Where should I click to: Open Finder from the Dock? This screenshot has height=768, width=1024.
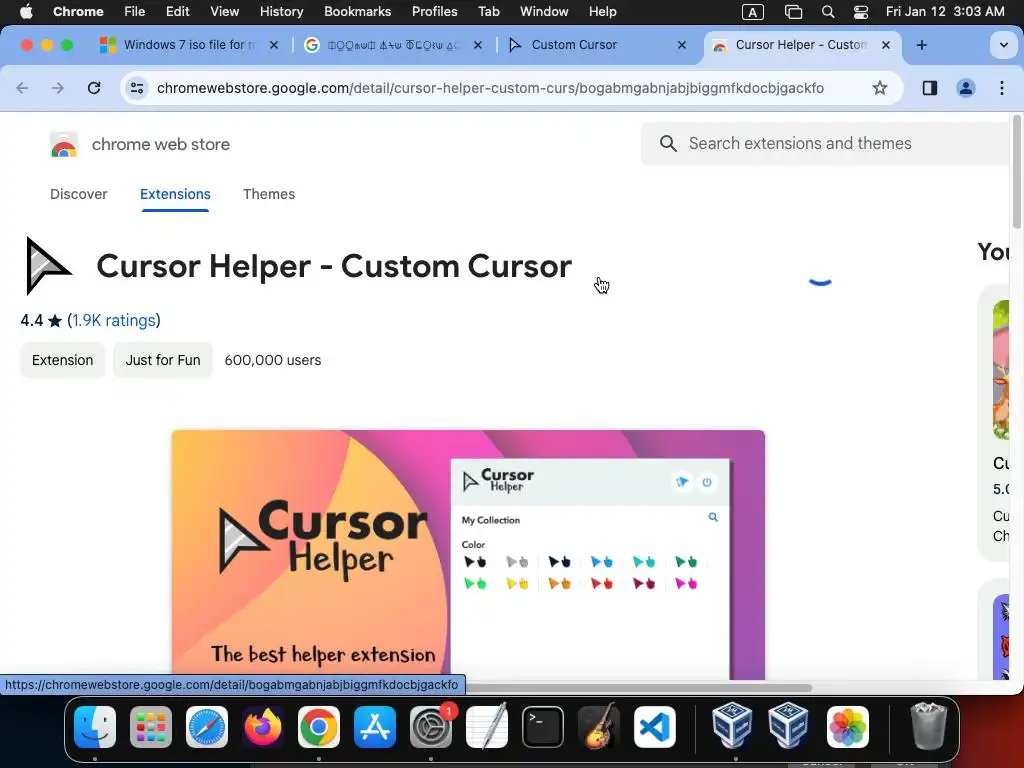tap(95, 726)
